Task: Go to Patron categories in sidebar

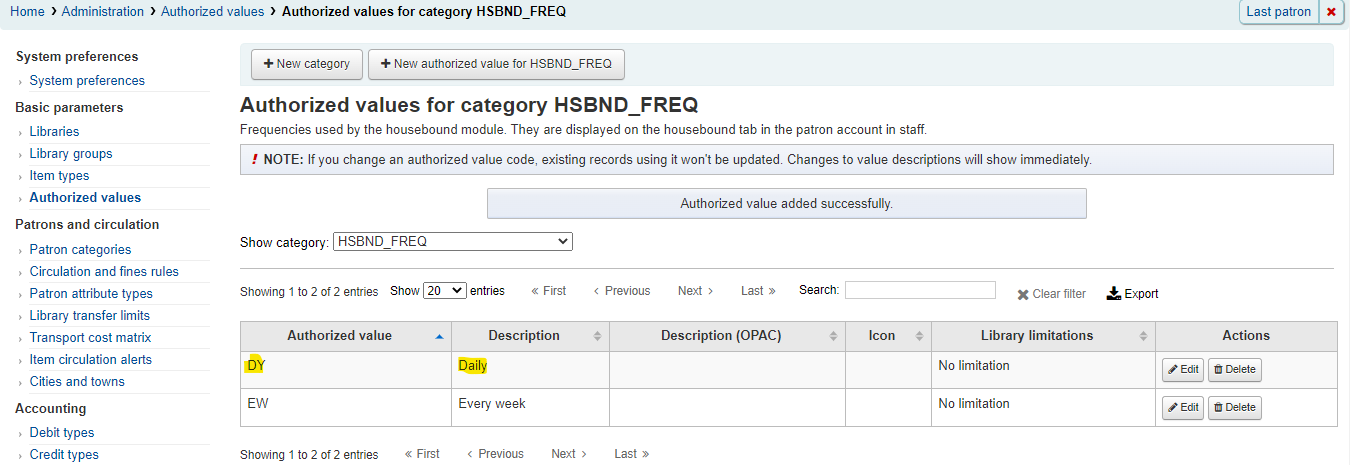Action: (x=80, y=250)
